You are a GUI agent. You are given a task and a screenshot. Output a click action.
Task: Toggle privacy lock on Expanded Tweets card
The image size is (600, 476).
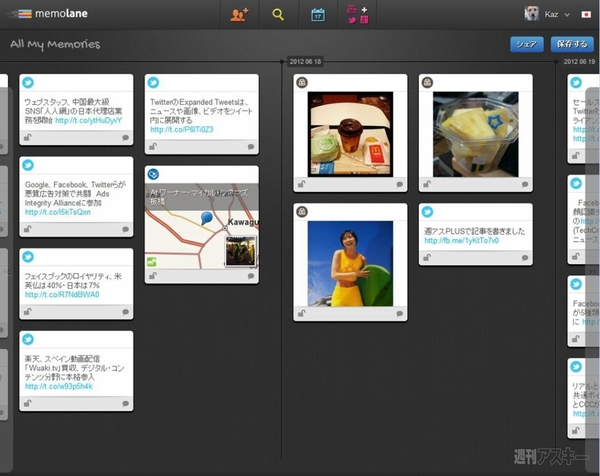click(x=153, y=147)
